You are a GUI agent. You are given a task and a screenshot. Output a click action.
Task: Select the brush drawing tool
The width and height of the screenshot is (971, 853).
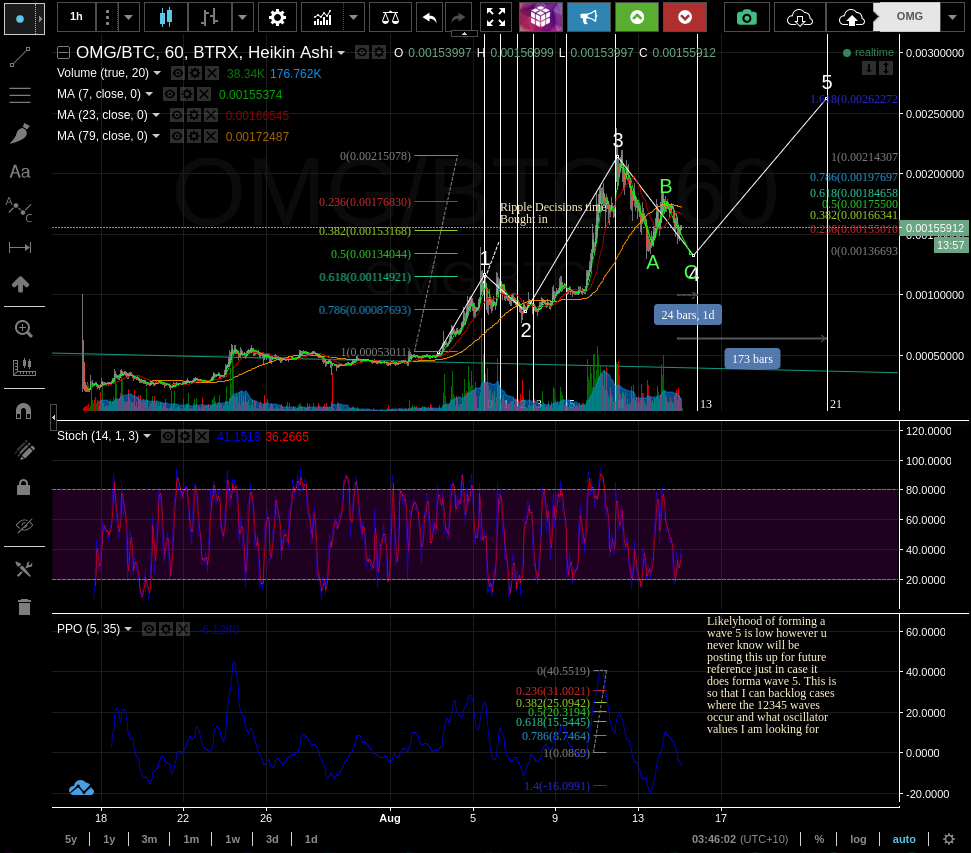coord(20,133)
